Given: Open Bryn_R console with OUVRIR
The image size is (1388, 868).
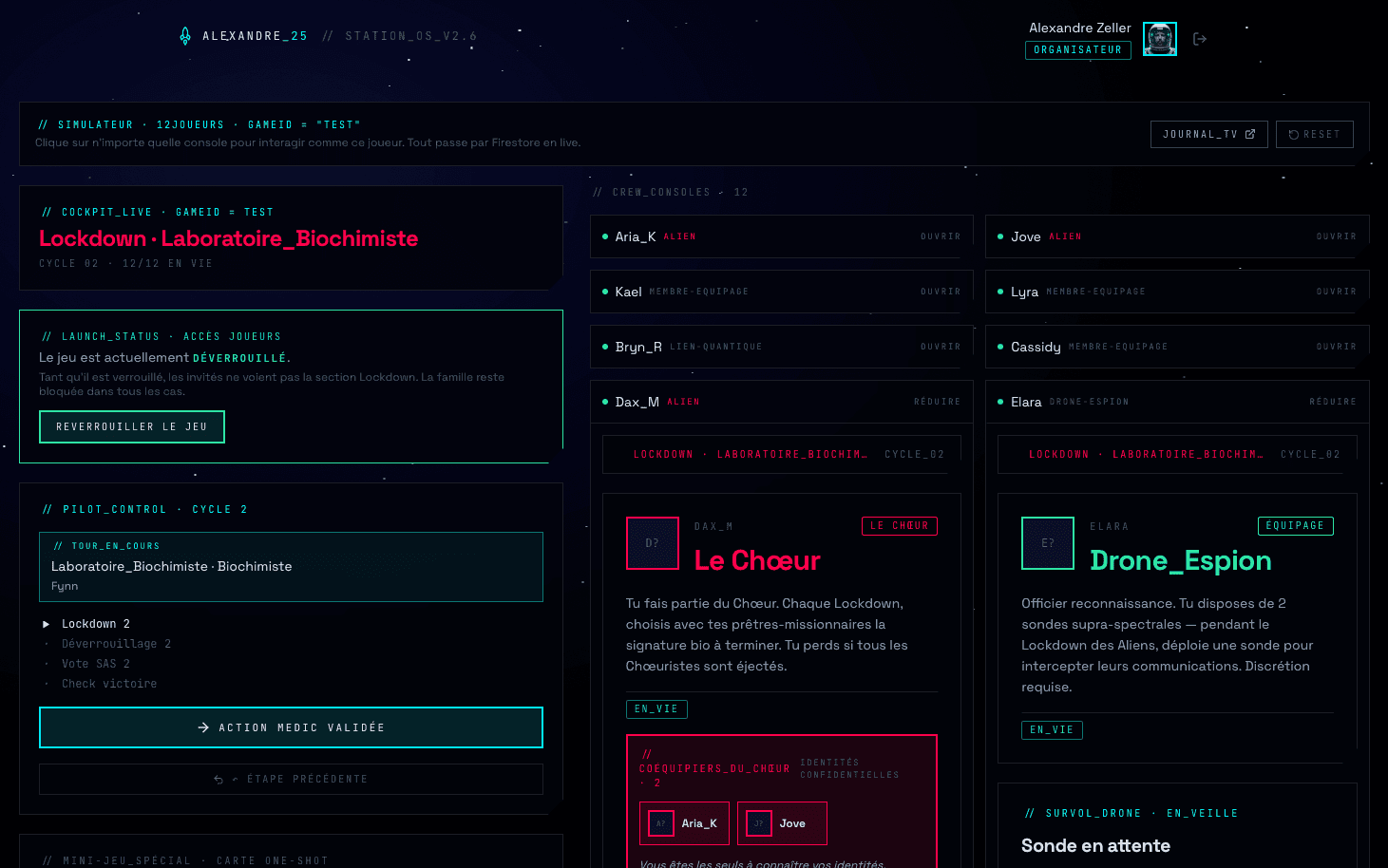Looking at the screenshot, I should 941,347.
